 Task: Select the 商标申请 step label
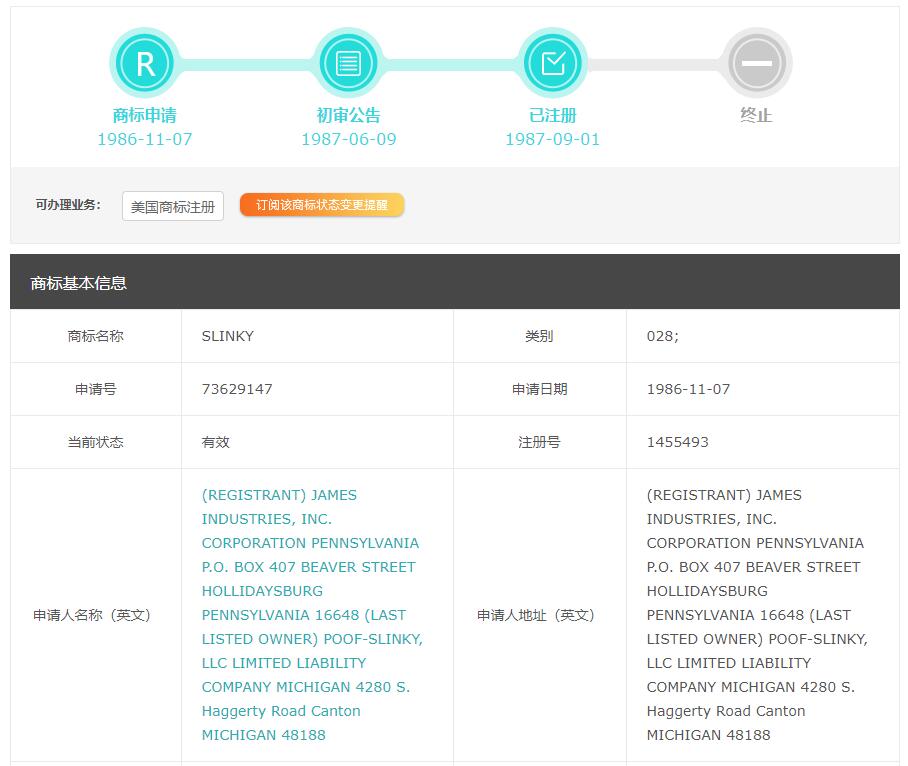pyautogui.click(x=145, y=115)
